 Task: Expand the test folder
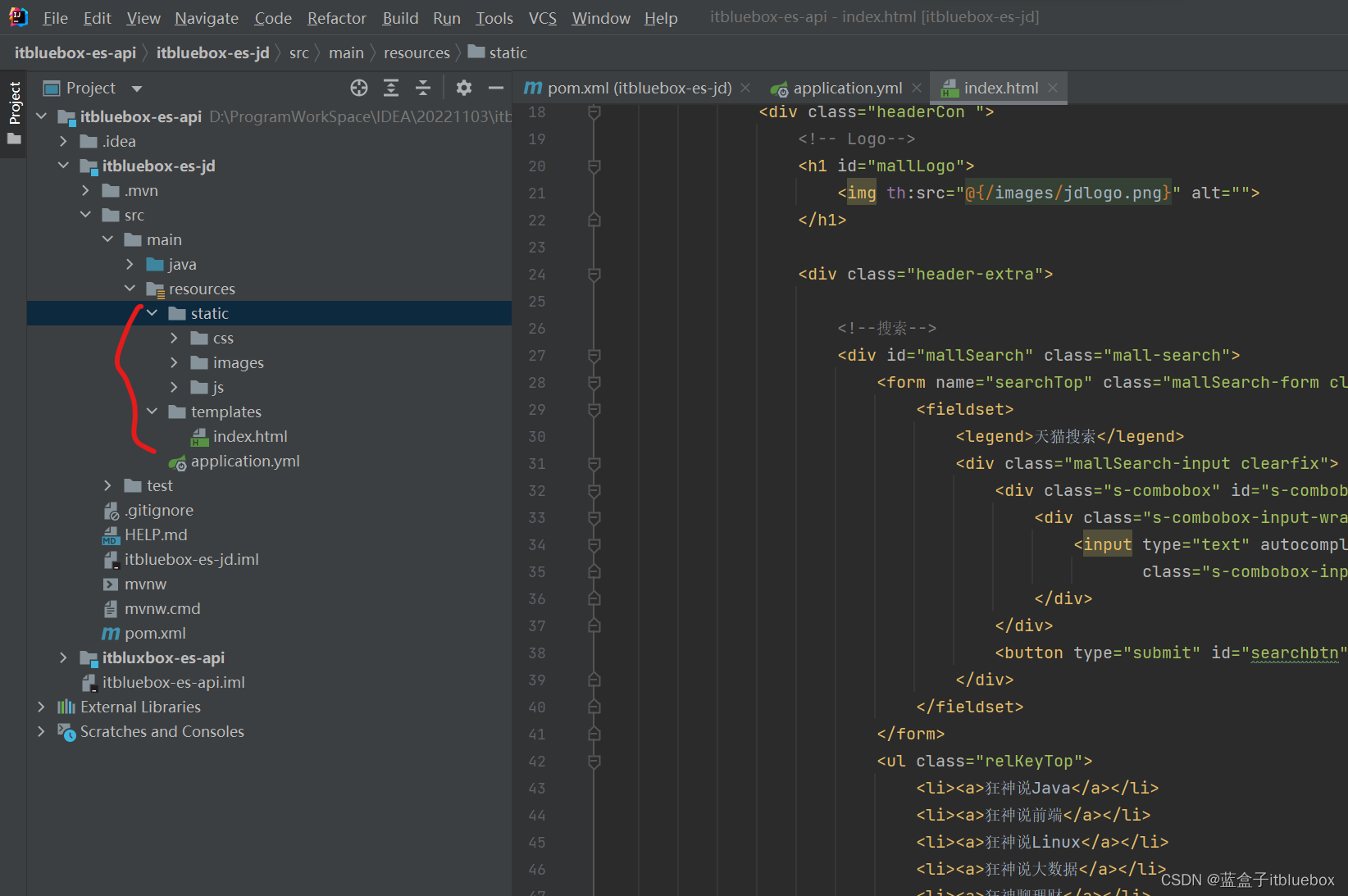[x=107, y=485]
